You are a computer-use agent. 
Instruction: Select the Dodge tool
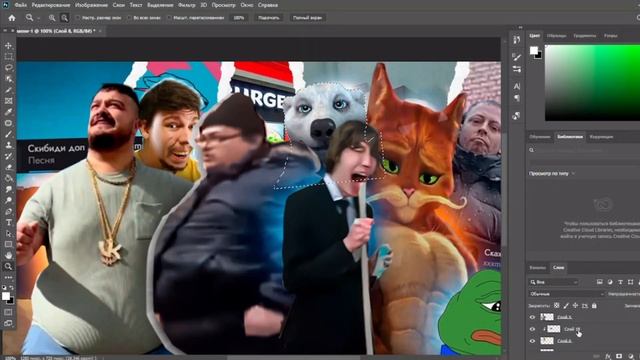pos(9,200)
